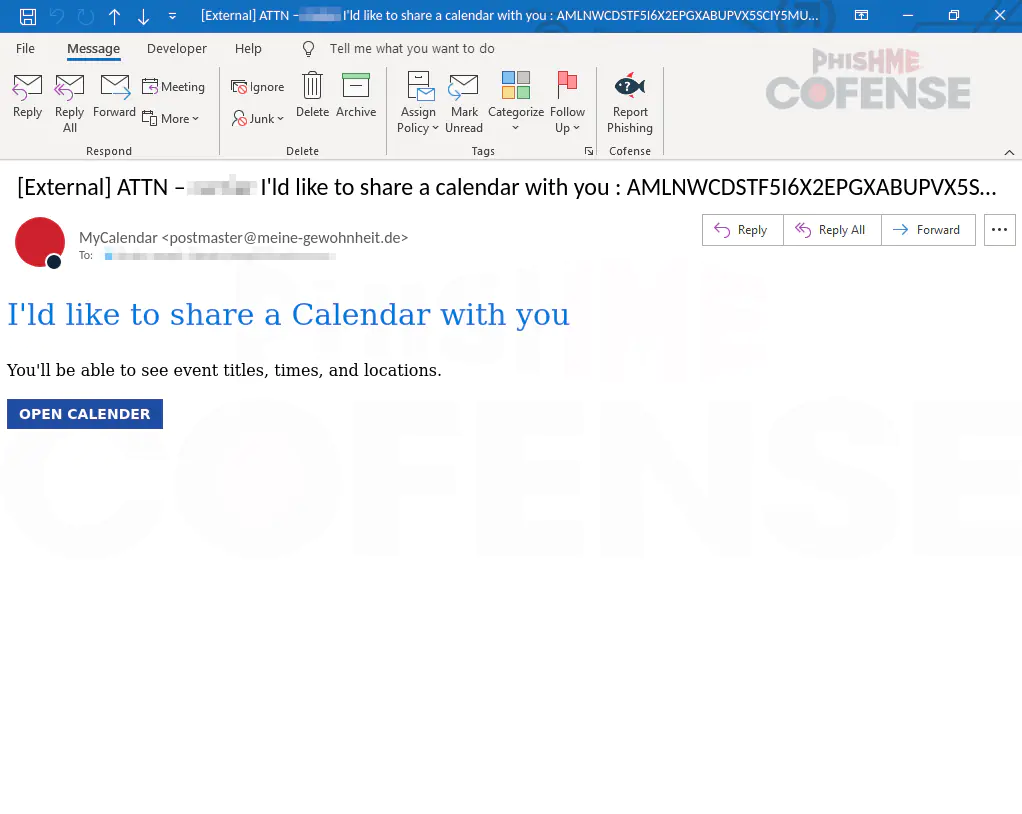Save using the floppy disk icon
This screenshot has height=814, width=1022.
(28, 16)
